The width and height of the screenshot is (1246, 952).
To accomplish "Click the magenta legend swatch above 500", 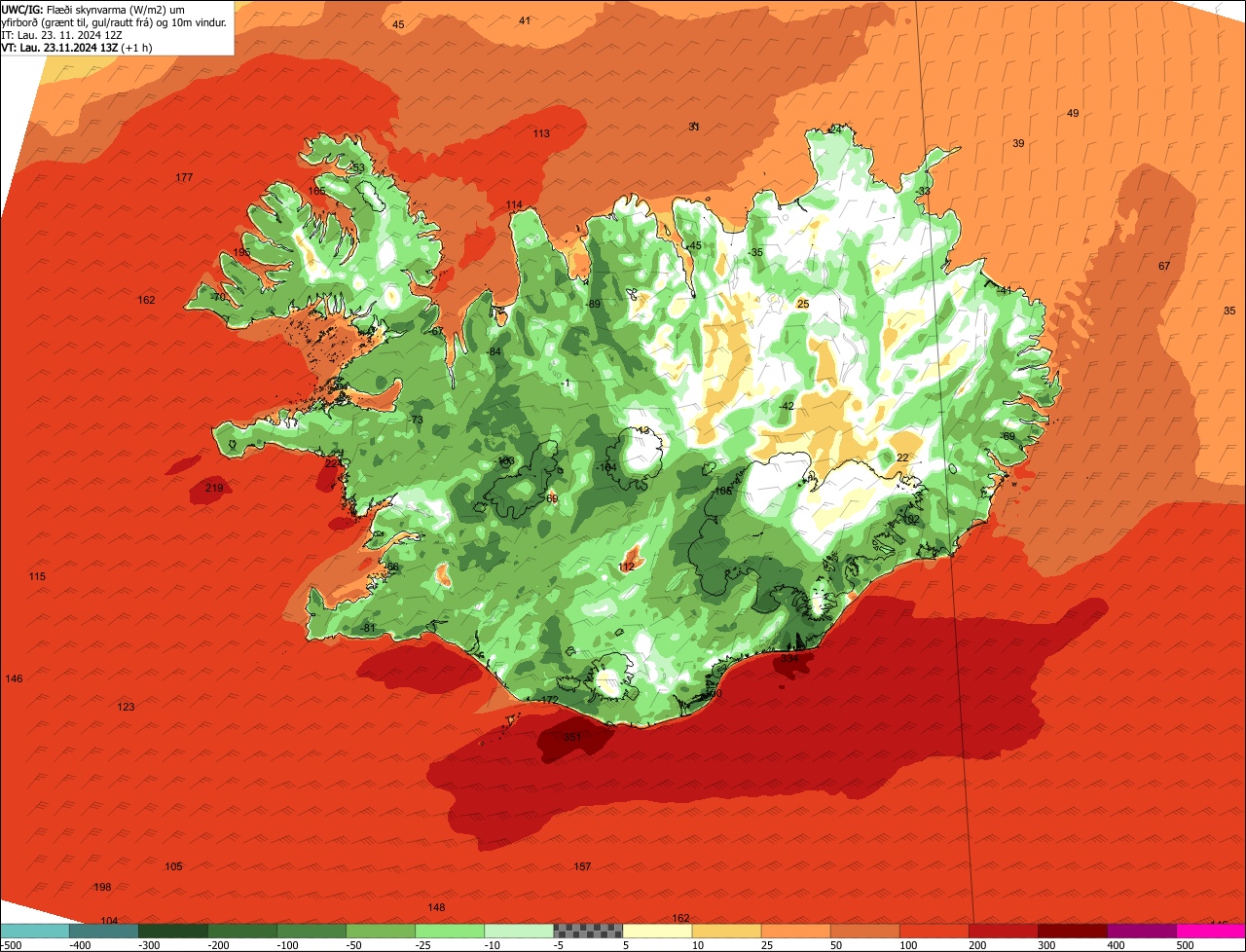I will click(1211, 931).
